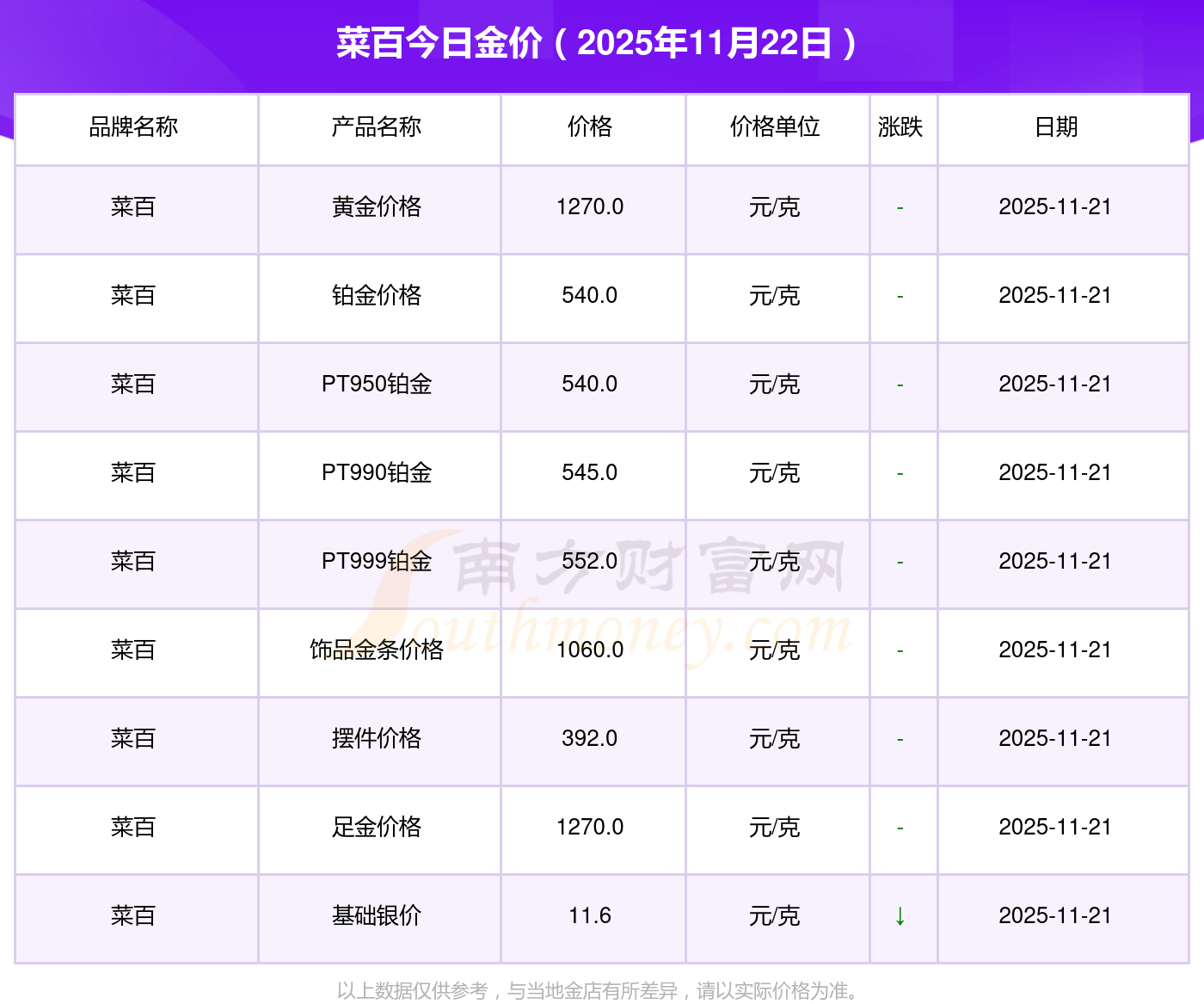The image size is (1204, 1004).
Task: Click date 2025-11-21 in the PT950铂金 row
Action: (1055, 385)
